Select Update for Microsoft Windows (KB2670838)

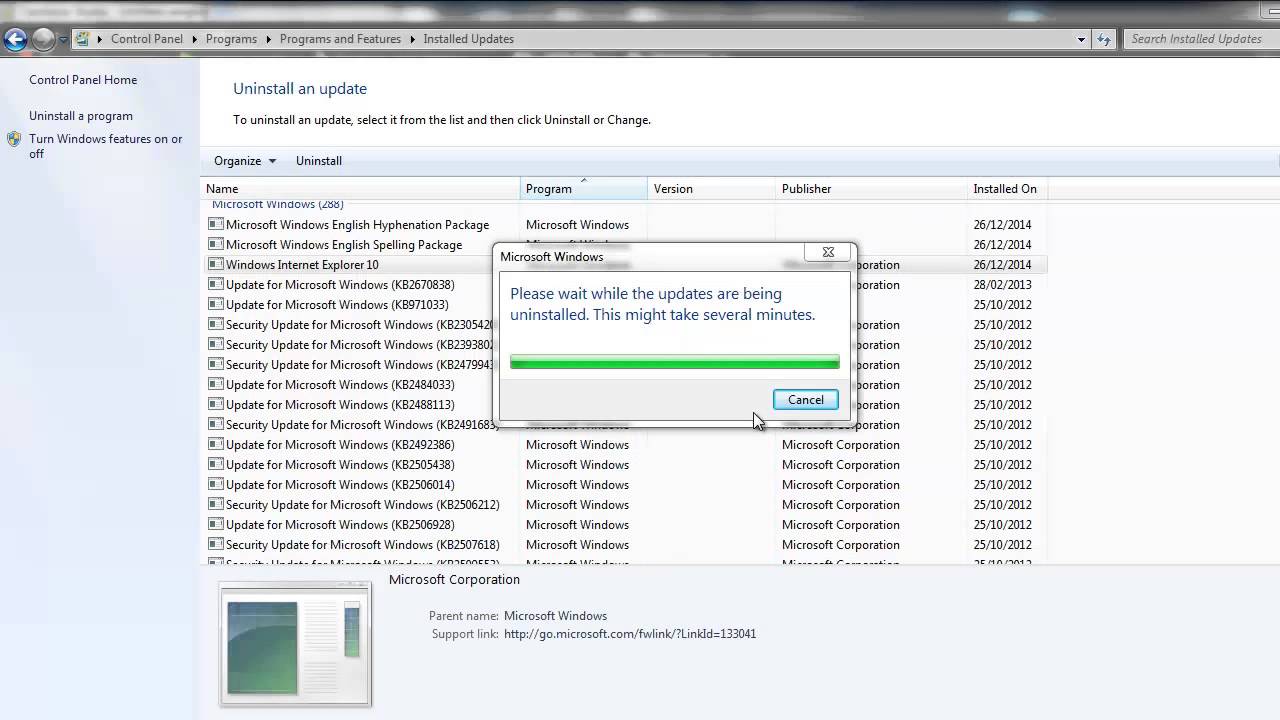pos(340,285)
